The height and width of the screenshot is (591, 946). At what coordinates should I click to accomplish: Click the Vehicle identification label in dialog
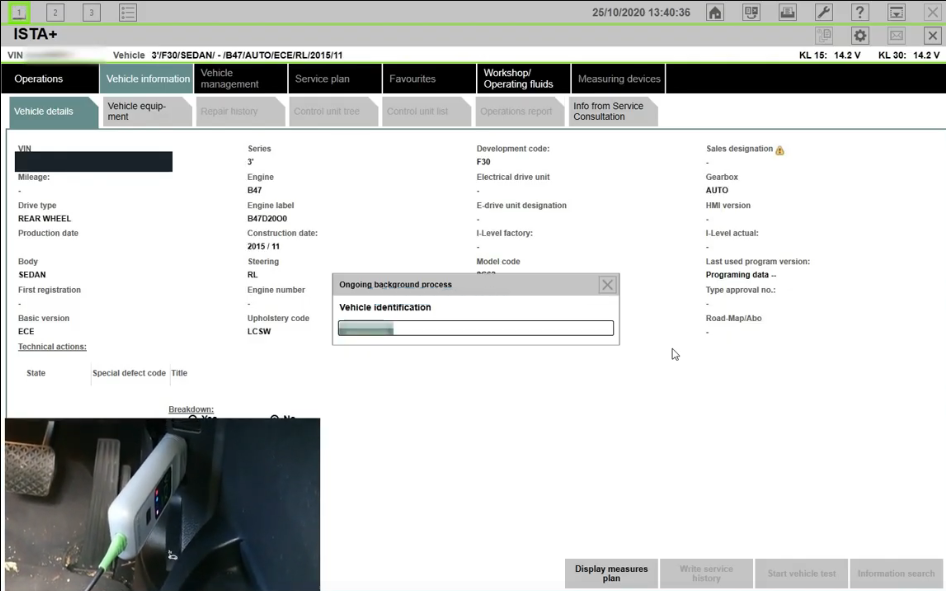click(385, 308)
